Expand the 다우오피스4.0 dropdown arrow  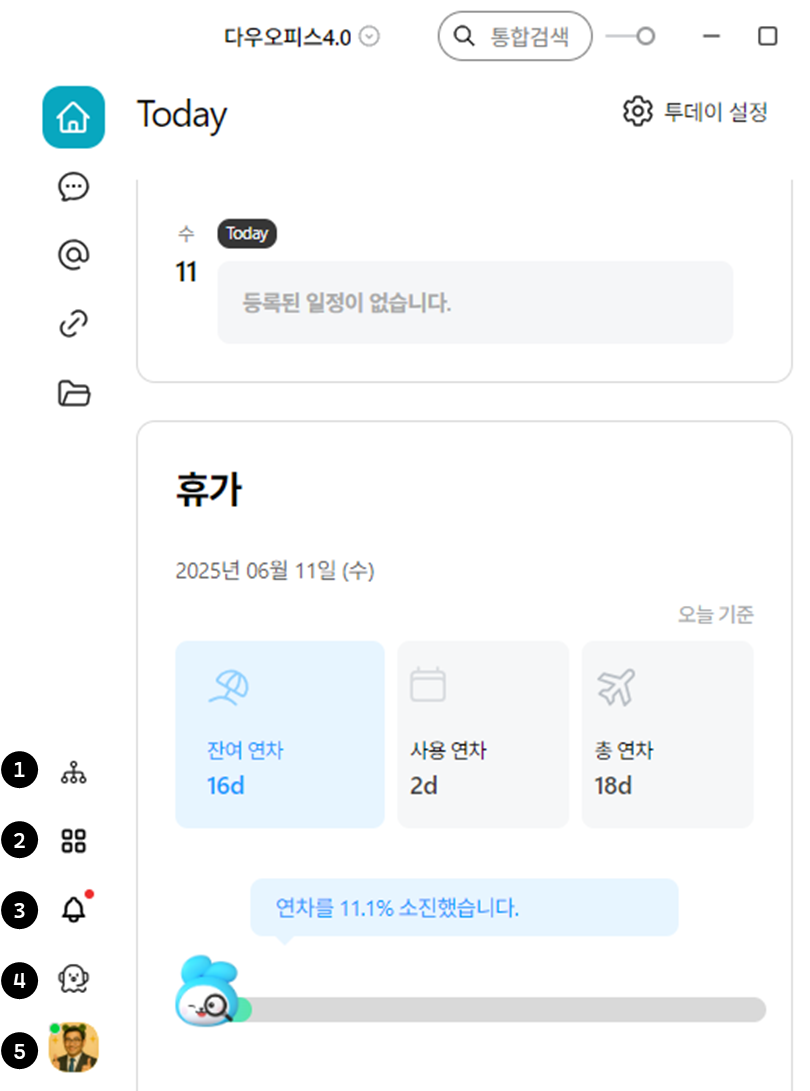coord(370,37)
